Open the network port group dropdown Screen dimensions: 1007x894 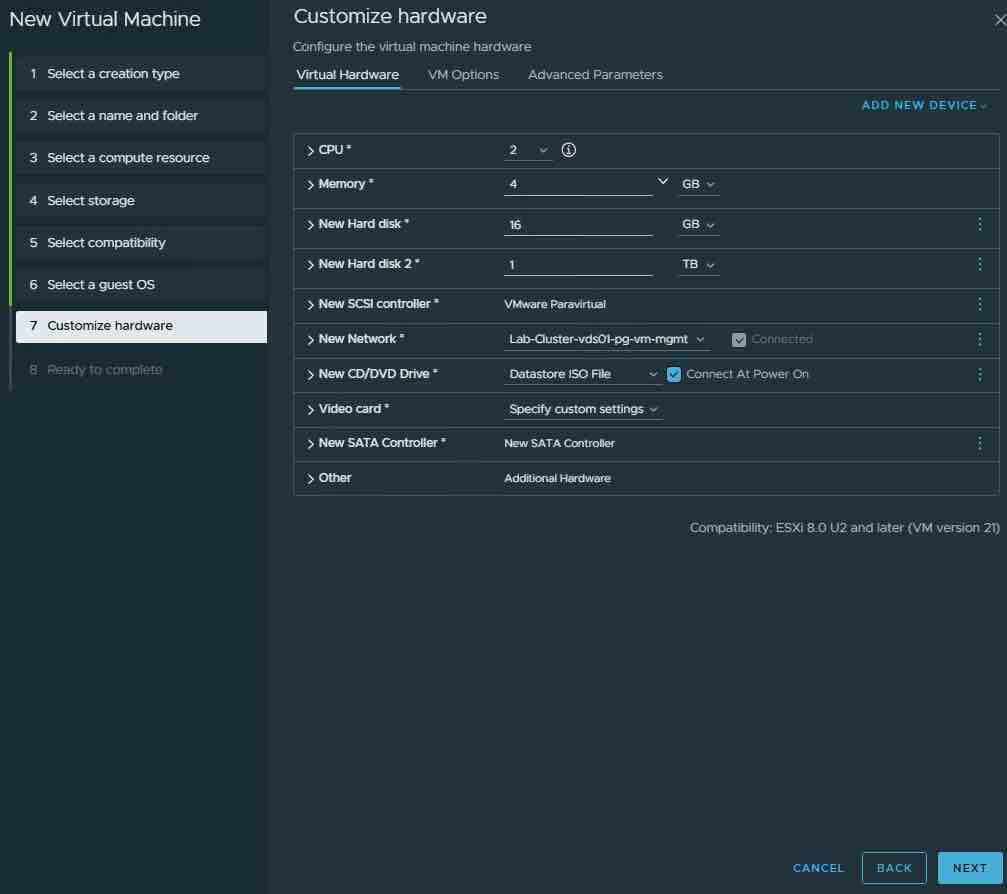(608, 340)
